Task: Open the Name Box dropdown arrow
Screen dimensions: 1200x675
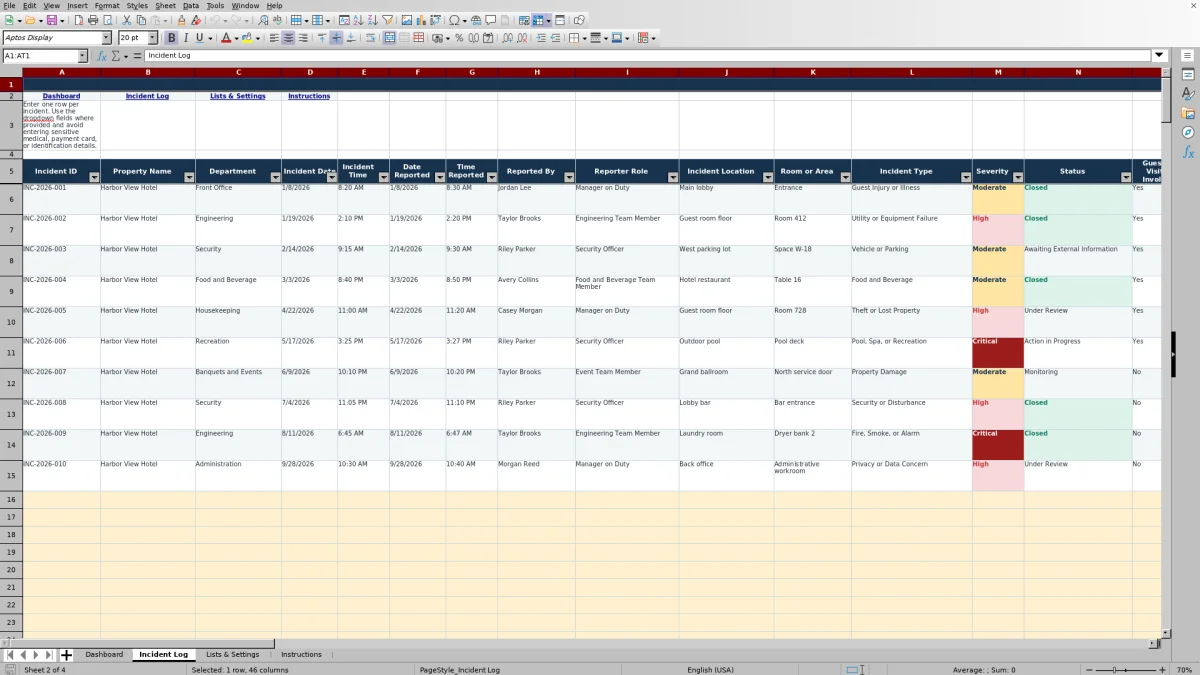Action: point(82,56)
